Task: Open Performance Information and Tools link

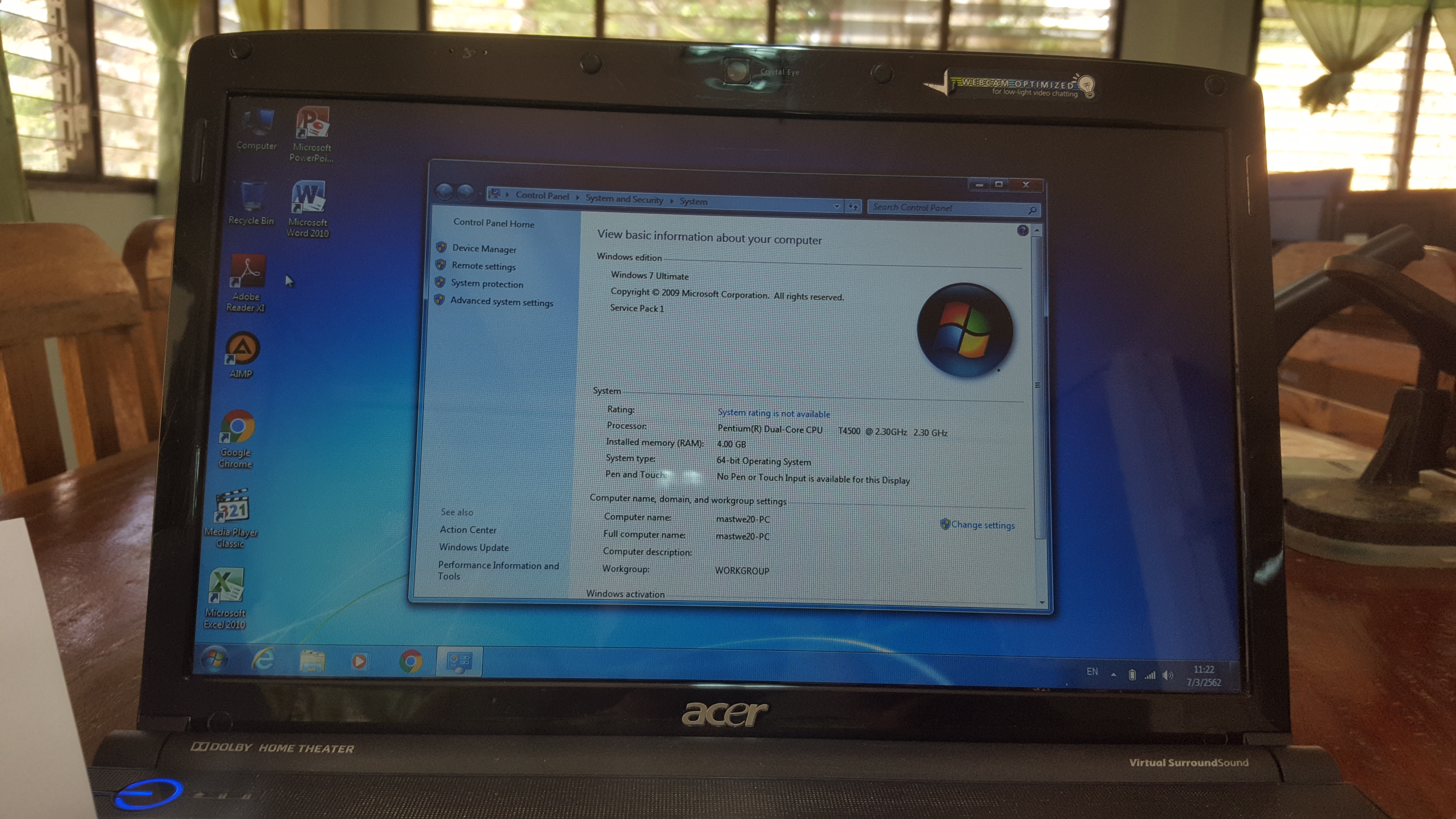Action: click(498, 570)
